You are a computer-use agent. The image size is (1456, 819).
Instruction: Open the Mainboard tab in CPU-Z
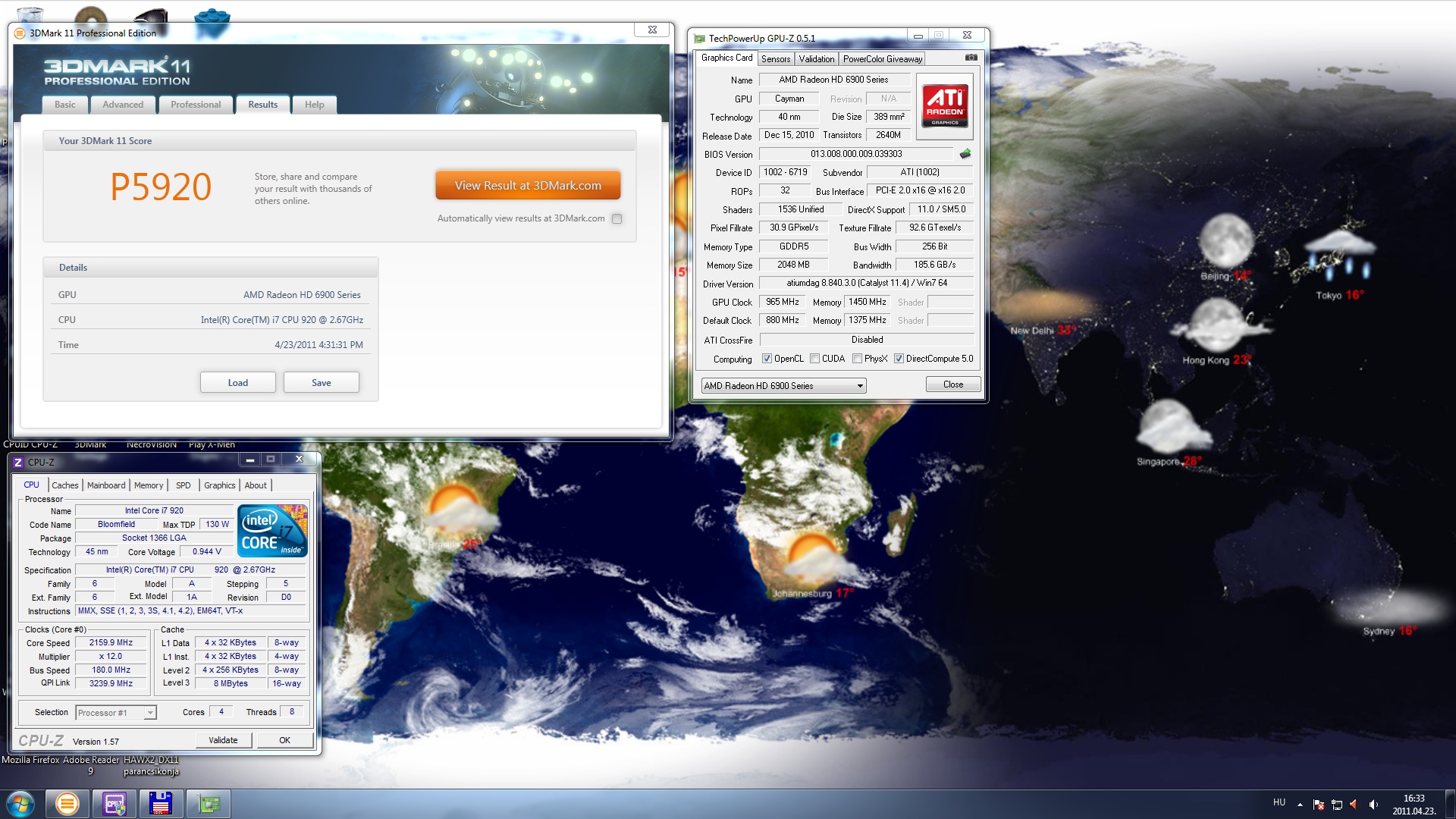point(106,485)
